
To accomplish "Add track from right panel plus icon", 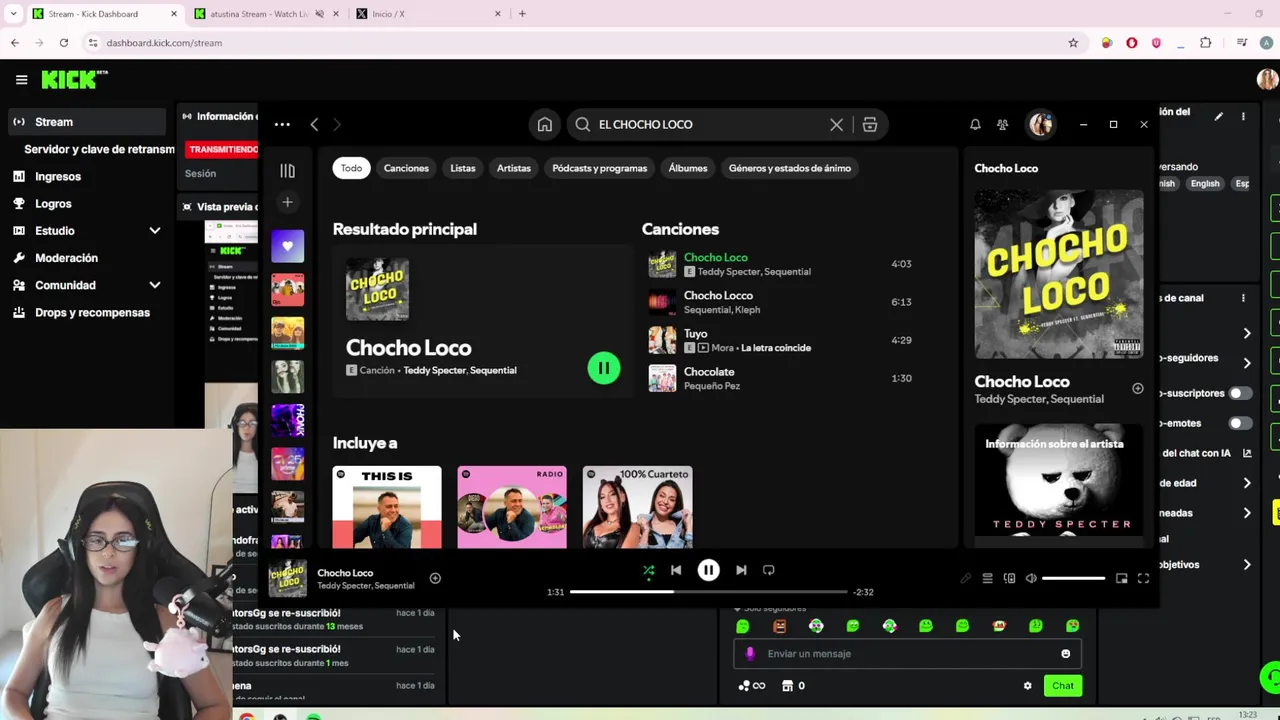I will [1137, 388].
